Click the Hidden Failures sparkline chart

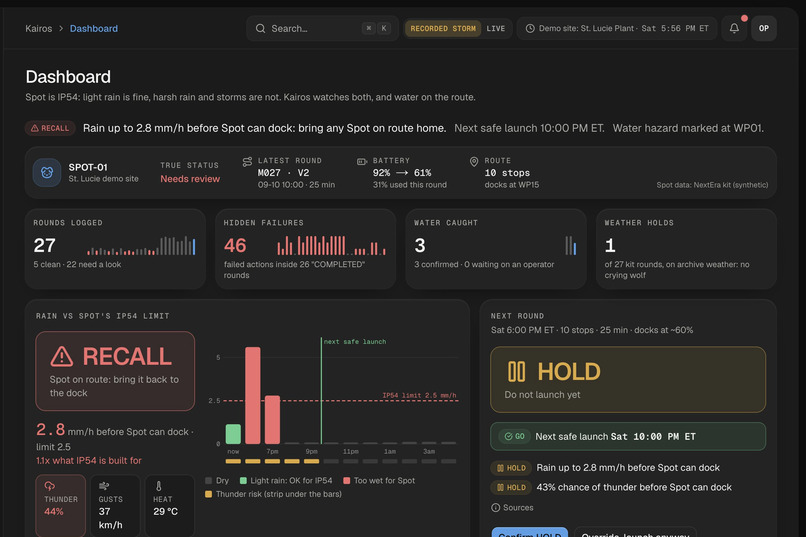click(331, 246)
